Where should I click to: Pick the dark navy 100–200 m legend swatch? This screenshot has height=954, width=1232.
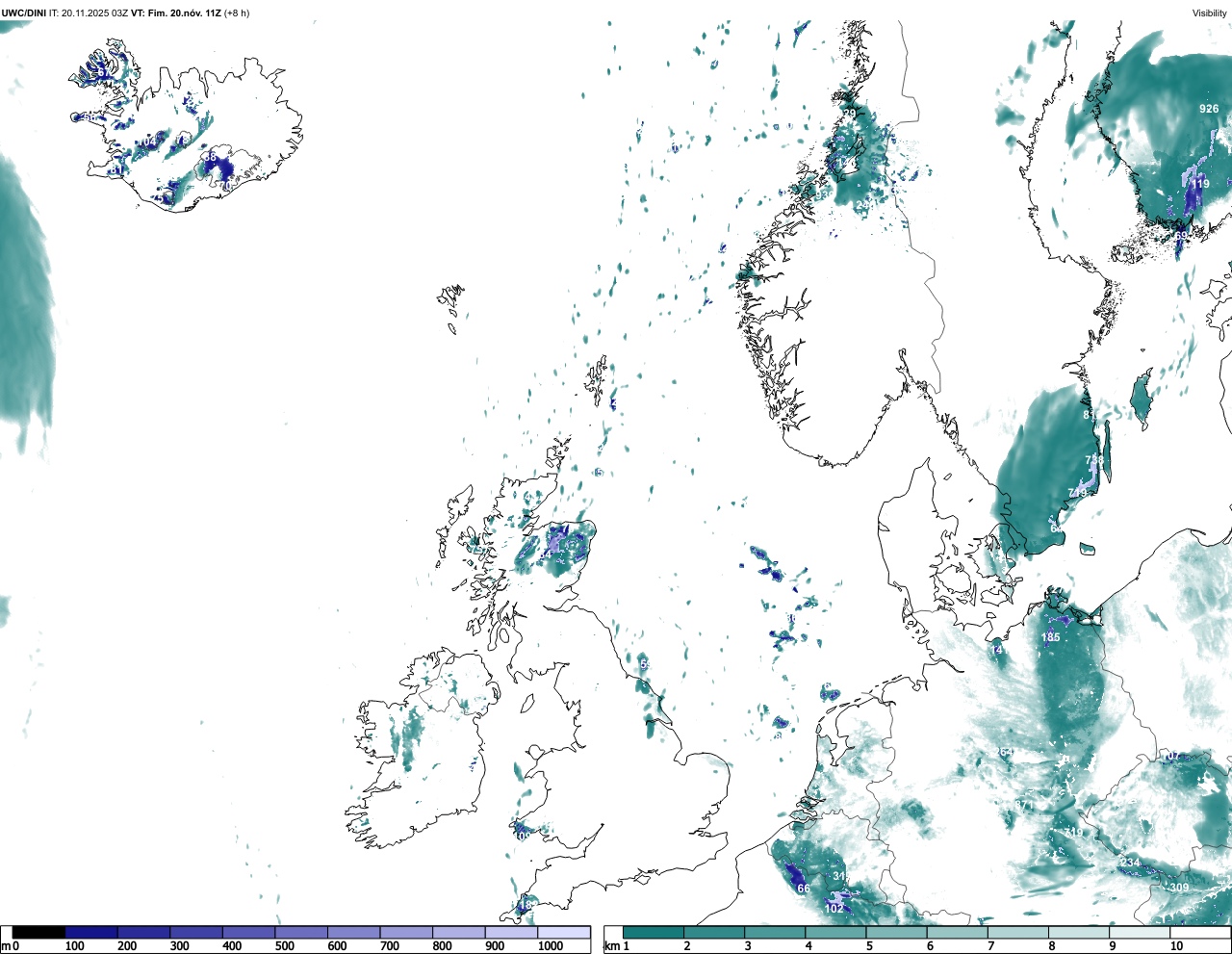[x=91, y=932]
